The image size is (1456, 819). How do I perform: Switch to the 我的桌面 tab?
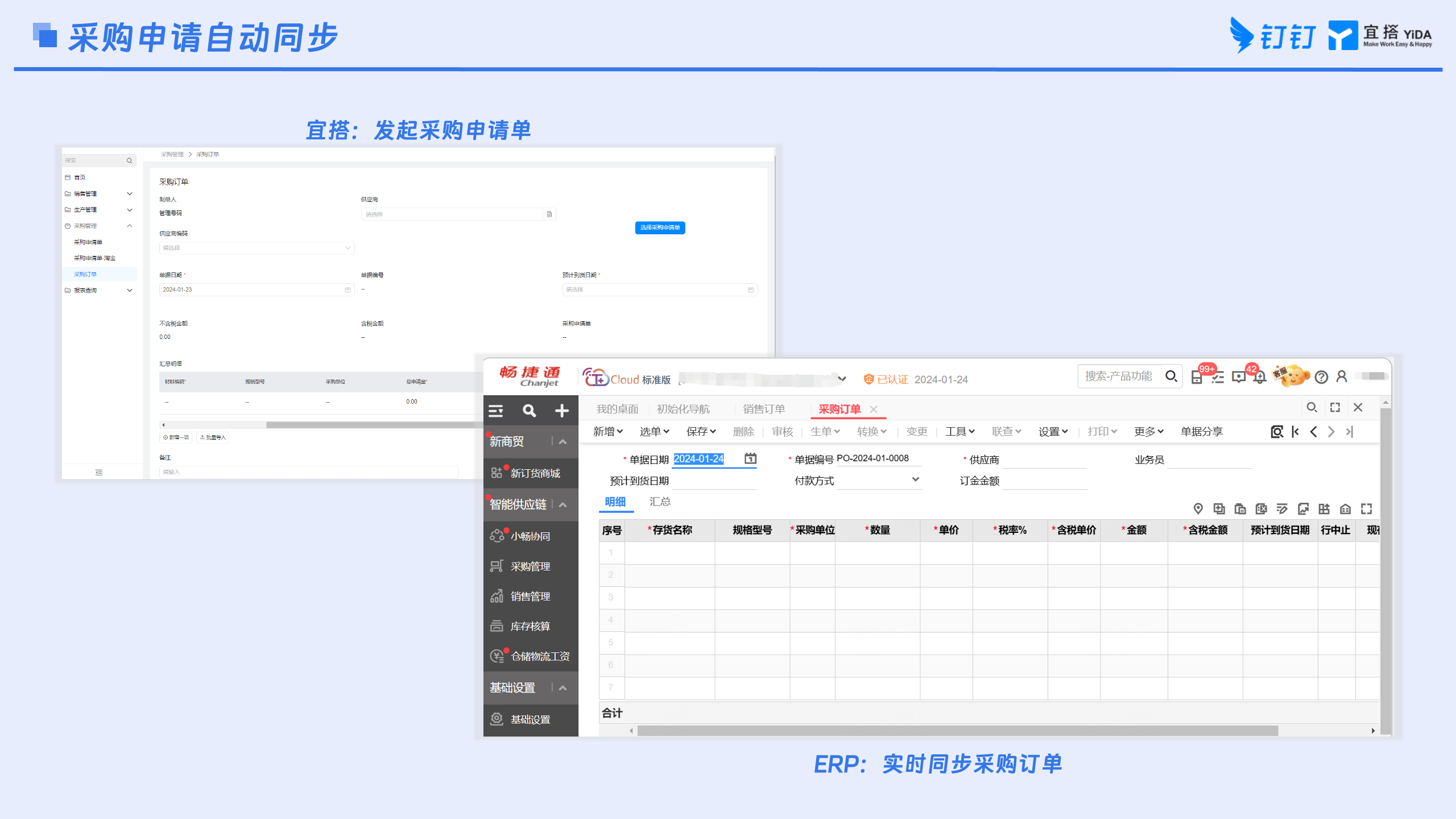[x=617, y=409]
